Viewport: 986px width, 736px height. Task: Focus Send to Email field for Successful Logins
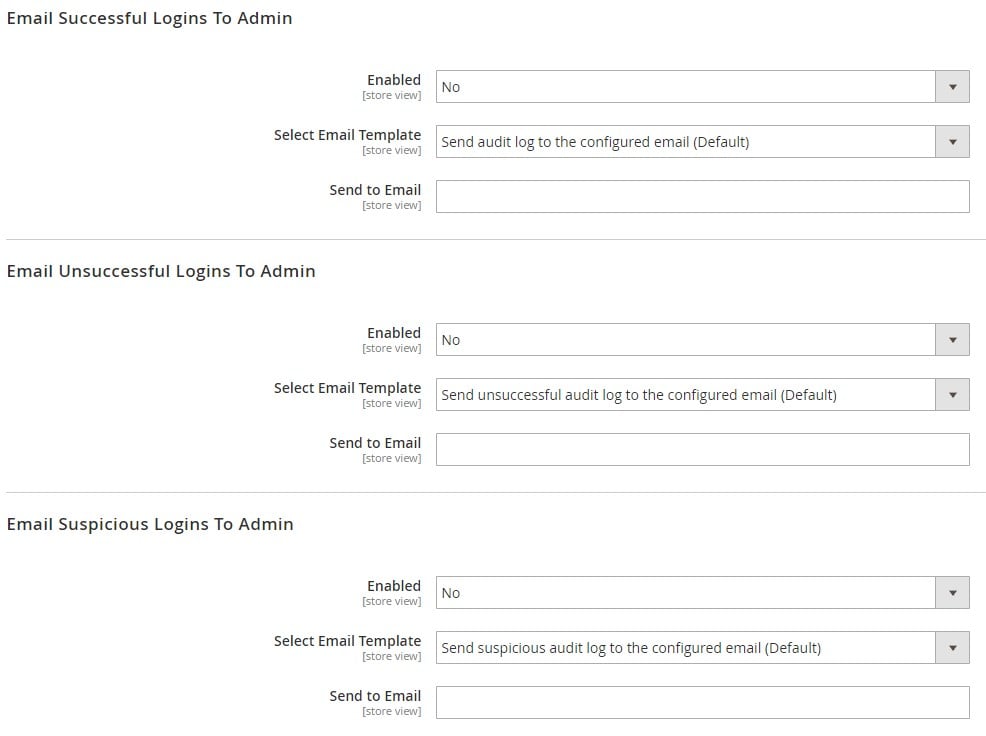pyautogui.click(x=702, y=196)
